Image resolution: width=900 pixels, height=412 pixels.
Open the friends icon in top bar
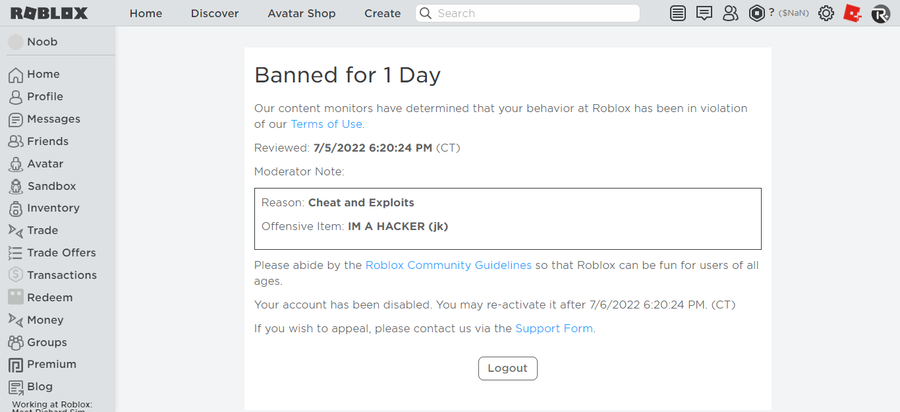tap(730, 13)
